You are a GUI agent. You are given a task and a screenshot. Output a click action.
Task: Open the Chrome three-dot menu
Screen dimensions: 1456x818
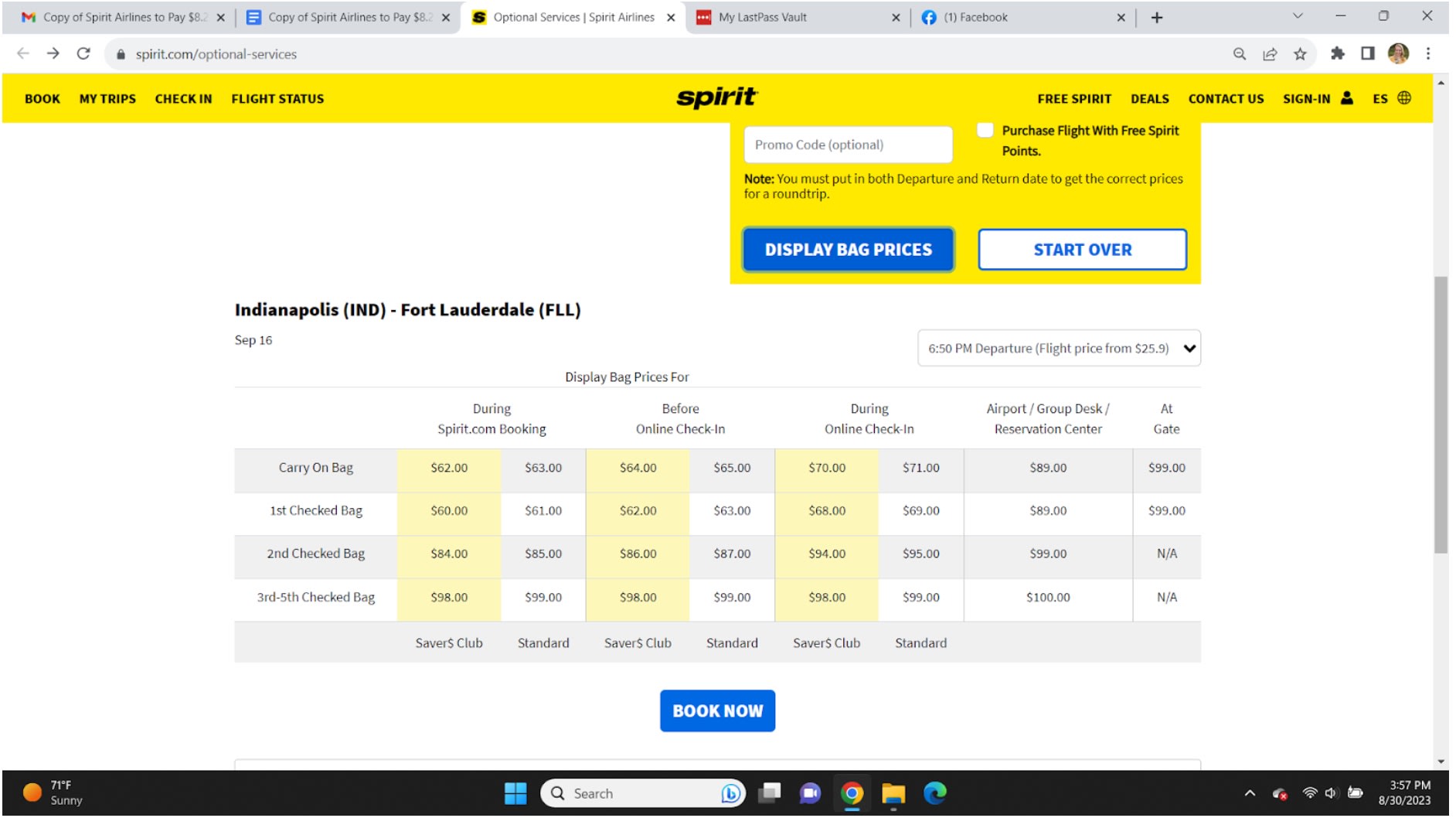(x=1428, y=53)
